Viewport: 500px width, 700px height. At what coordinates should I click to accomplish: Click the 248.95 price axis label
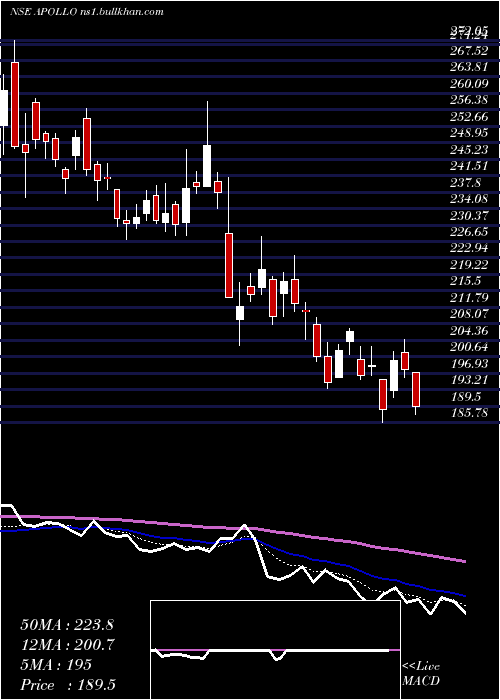[469, 133]
